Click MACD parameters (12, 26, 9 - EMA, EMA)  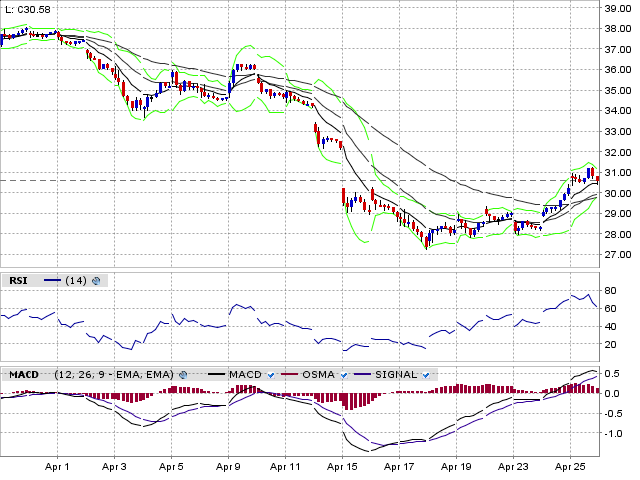click(115, 374)
